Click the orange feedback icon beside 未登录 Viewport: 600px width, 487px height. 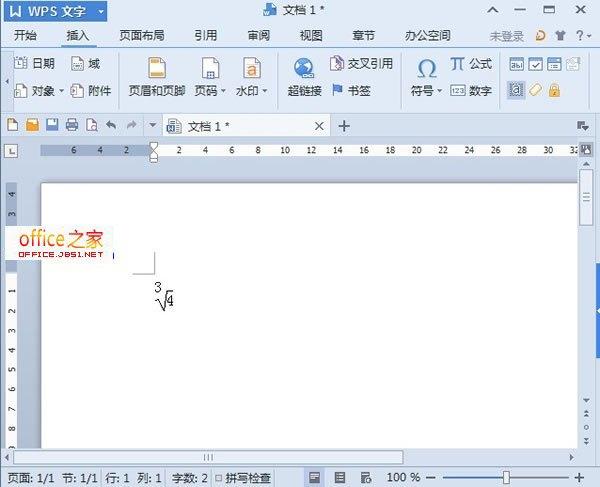(540, 36)
